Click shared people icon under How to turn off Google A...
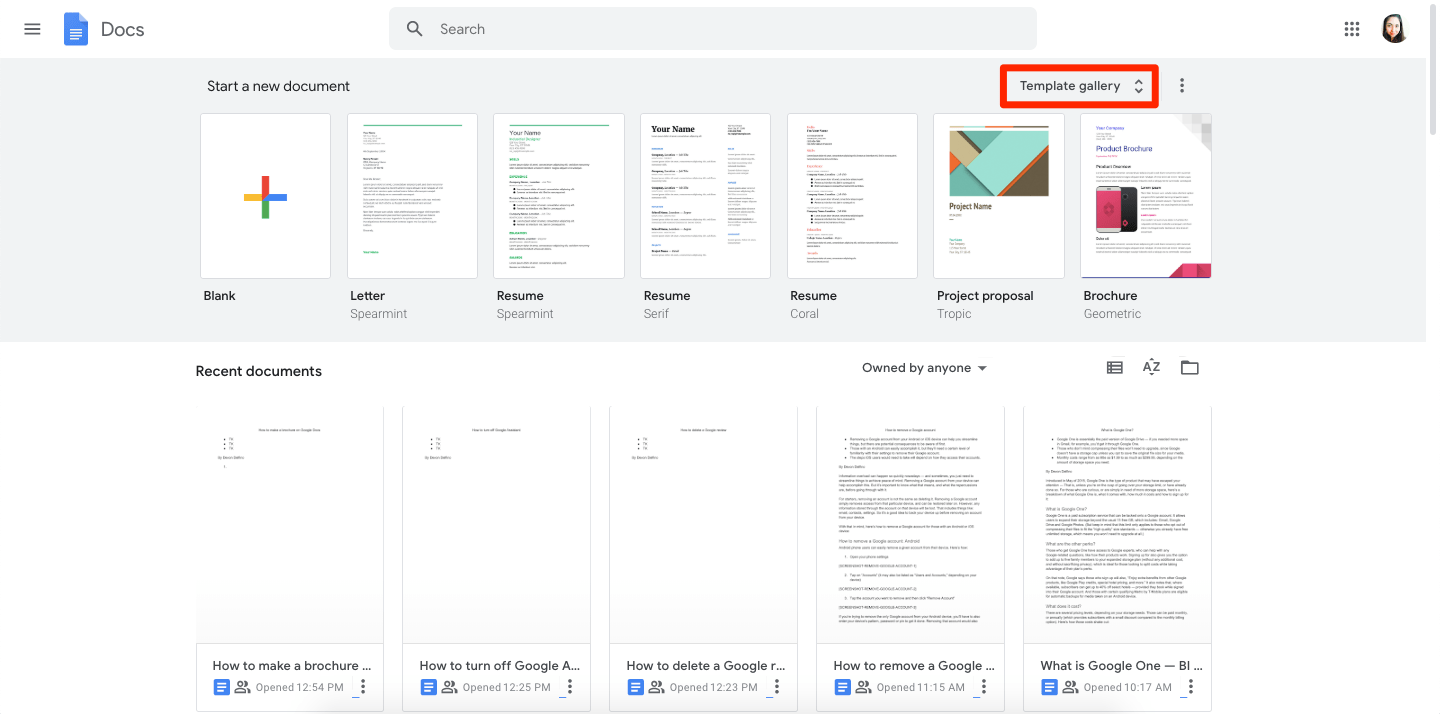Image resolution: width=1440 pixels, height=714 pixels. pyautogui.click(x=449, y=687)
